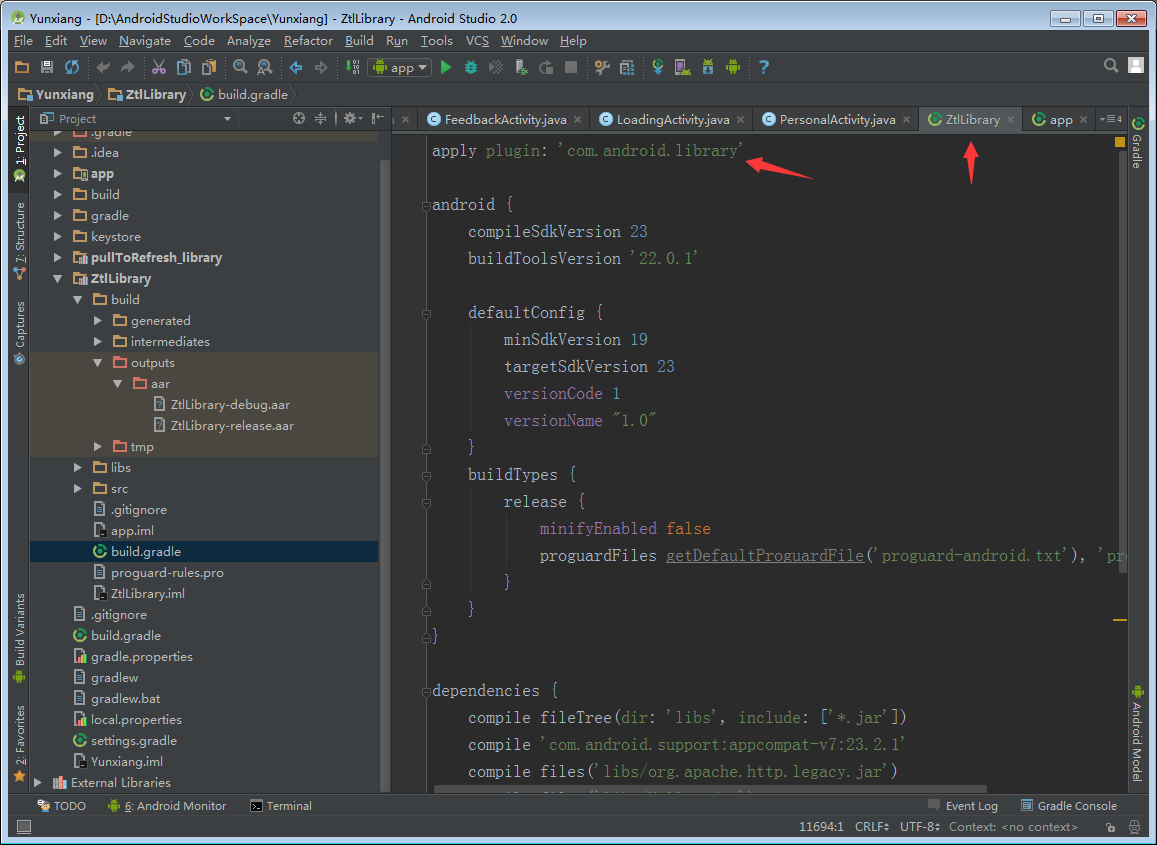Search everywhere using top-right magnifier
The width and height of the screenshot is (1157, 845).
tap(1111, 66)
